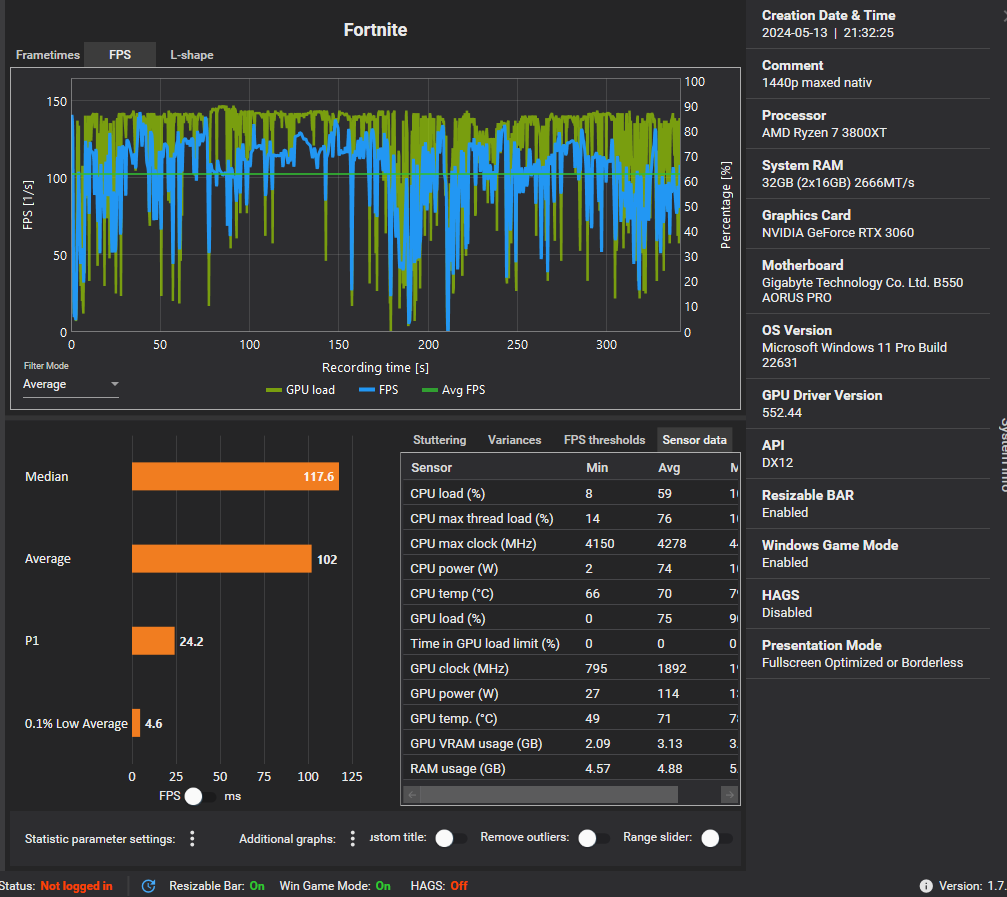Toggle GPU load series in chart legend
The height and width of the screenshot is (897, 1007).
click(x=300, y=390)
